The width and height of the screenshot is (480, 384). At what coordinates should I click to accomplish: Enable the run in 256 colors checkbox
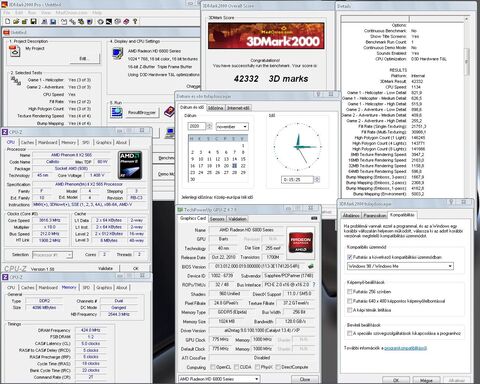point(349,292)
